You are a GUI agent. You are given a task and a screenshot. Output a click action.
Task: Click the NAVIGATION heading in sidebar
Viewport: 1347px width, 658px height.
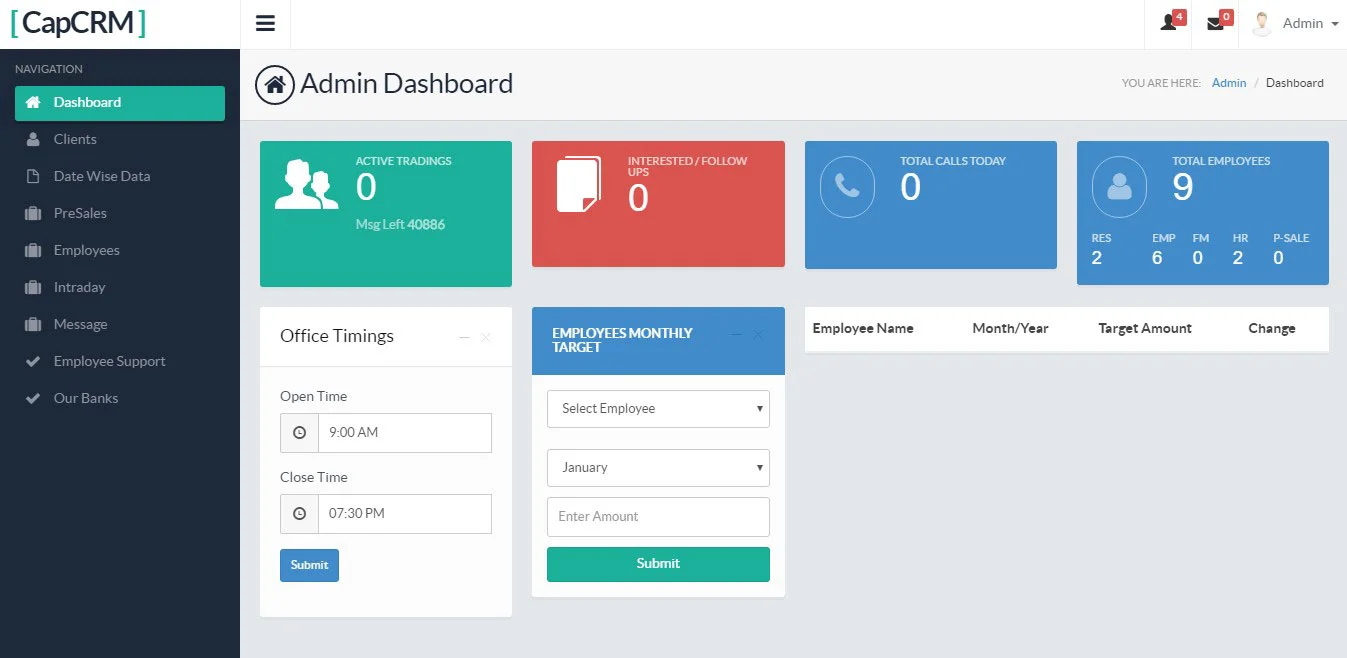point(49,69)
